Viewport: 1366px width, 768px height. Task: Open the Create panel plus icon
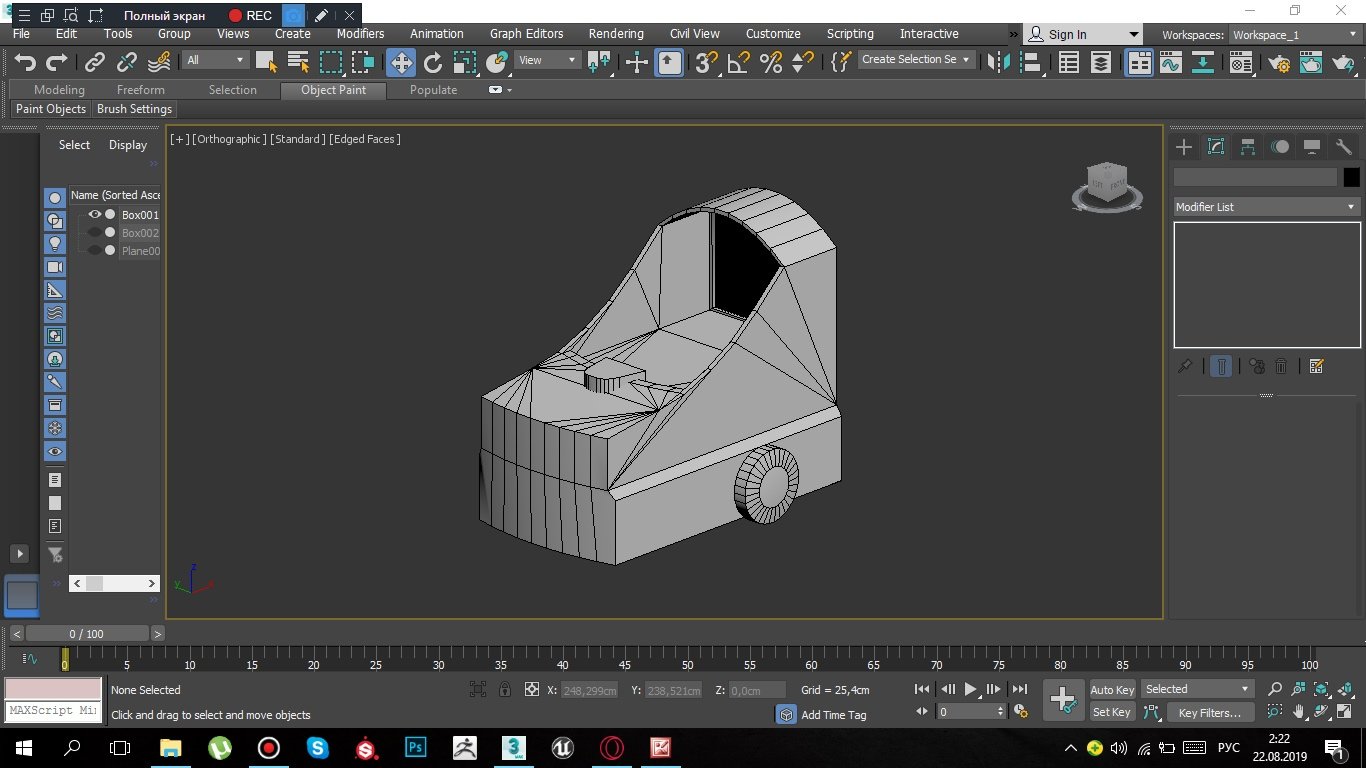[1184, 147]
